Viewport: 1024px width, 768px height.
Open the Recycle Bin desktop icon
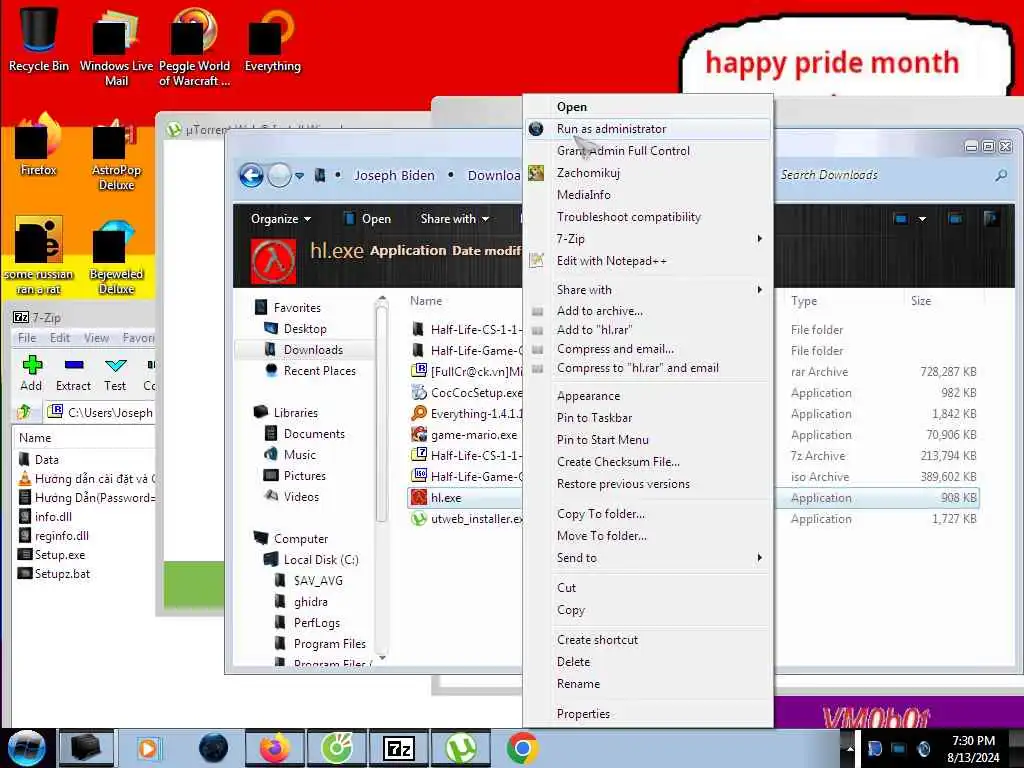39,37
